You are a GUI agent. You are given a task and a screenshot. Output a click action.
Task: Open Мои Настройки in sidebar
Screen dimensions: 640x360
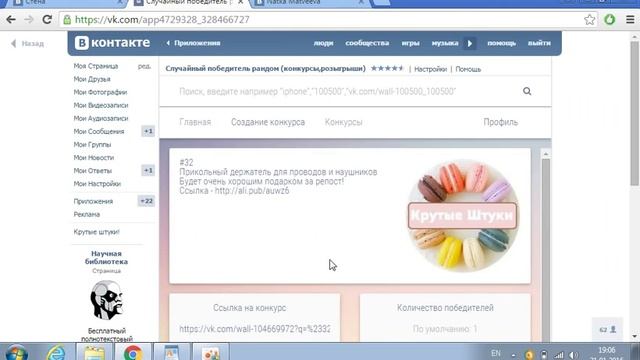pos(97,184)
